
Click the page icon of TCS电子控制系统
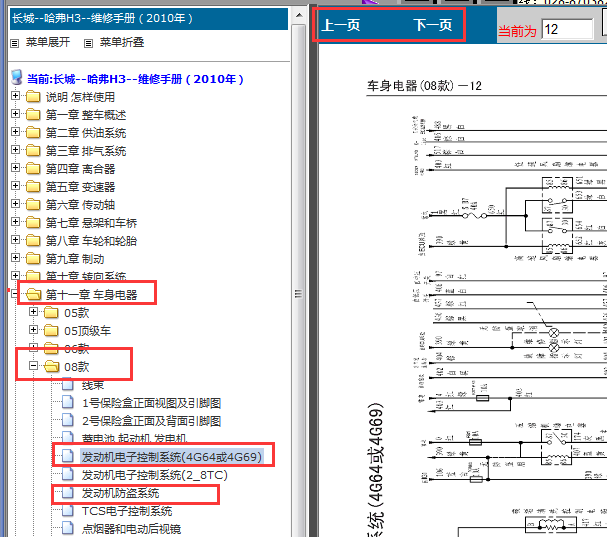[68, 510]
